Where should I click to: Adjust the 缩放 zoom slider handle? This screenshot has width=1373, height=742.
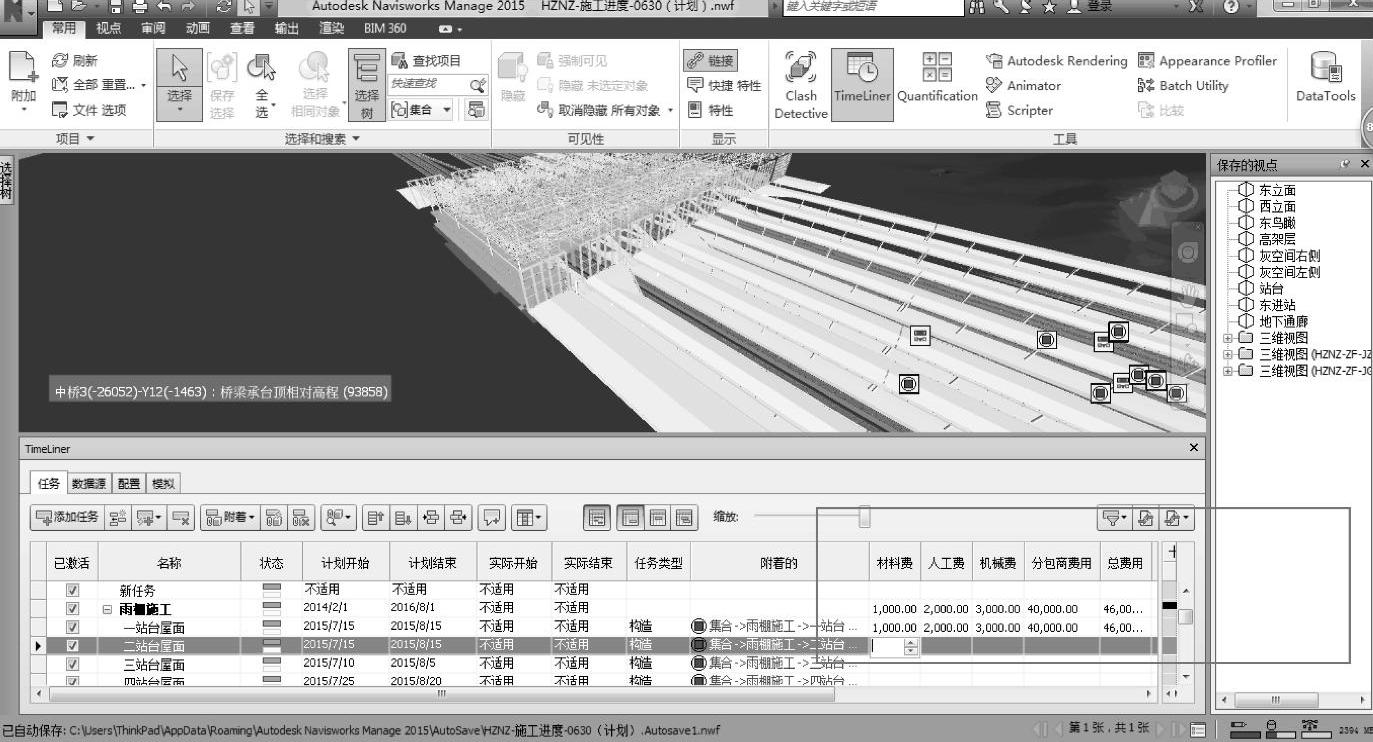[865, 517]
